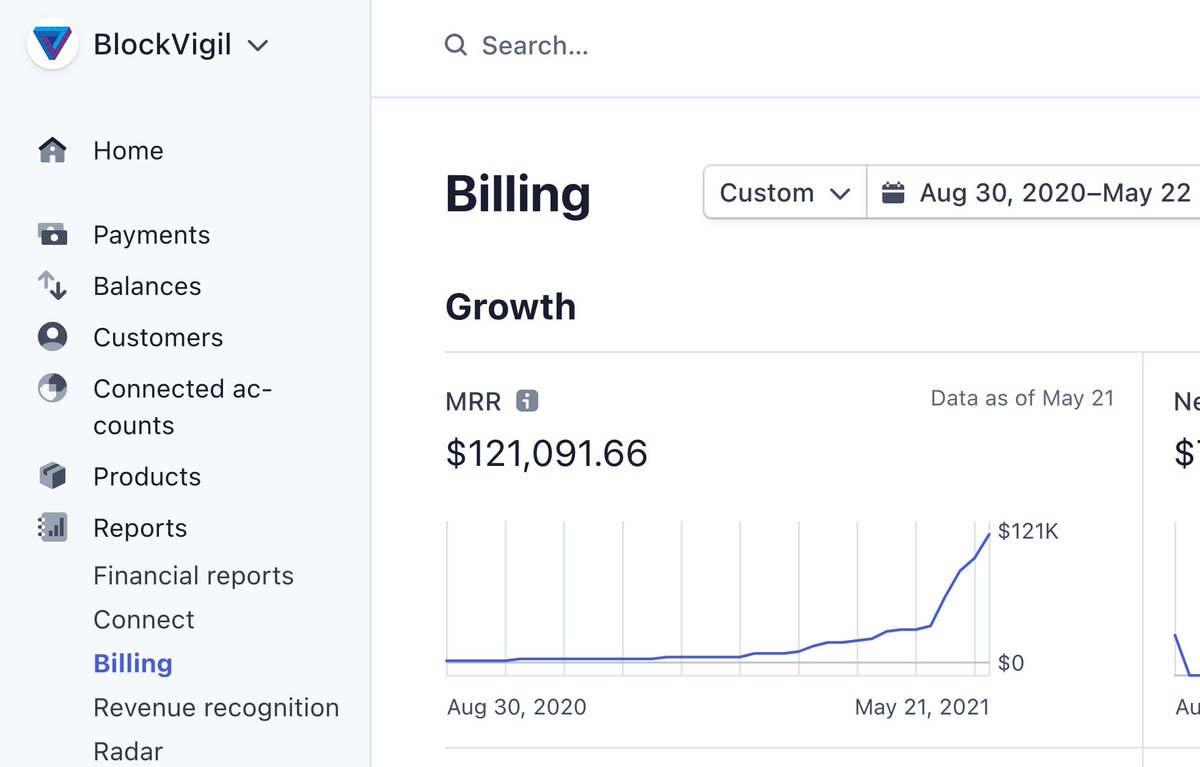Viewport: 1200px width, 767px height.
Task: Click the Home house icon
Action: point(52,151)
